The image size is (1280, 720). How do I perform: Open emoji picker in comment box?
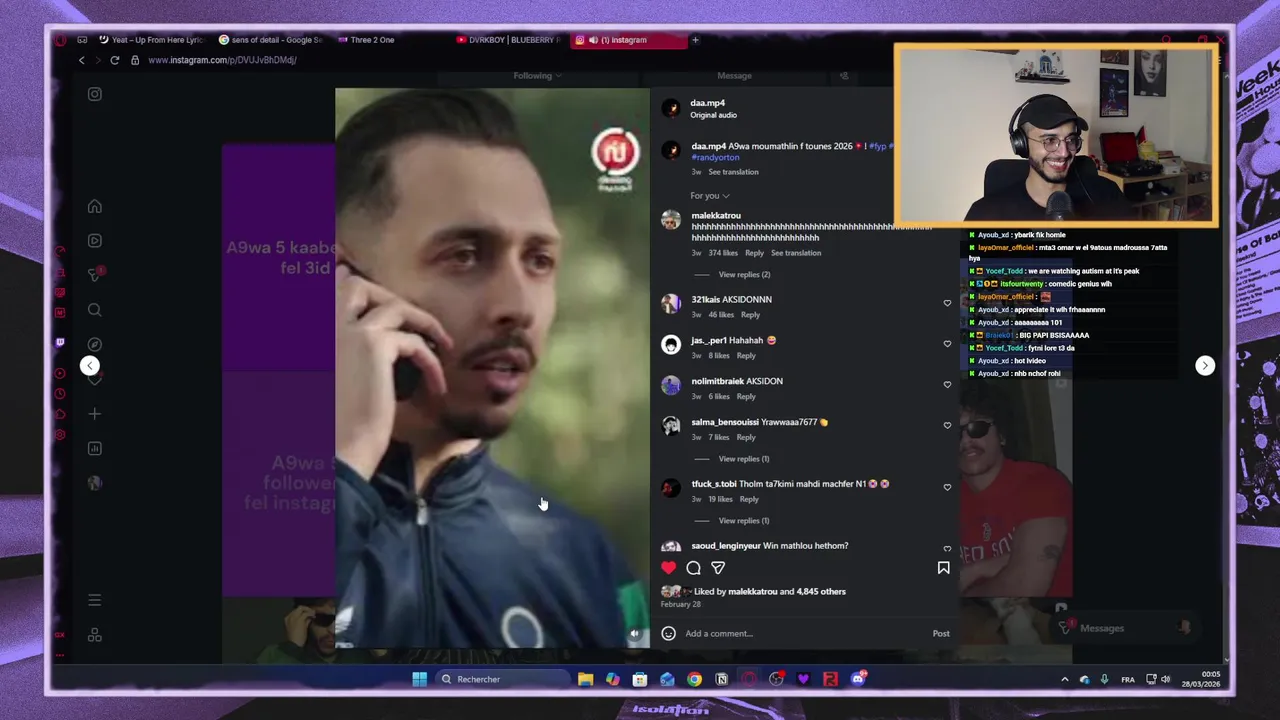point(668,633)
